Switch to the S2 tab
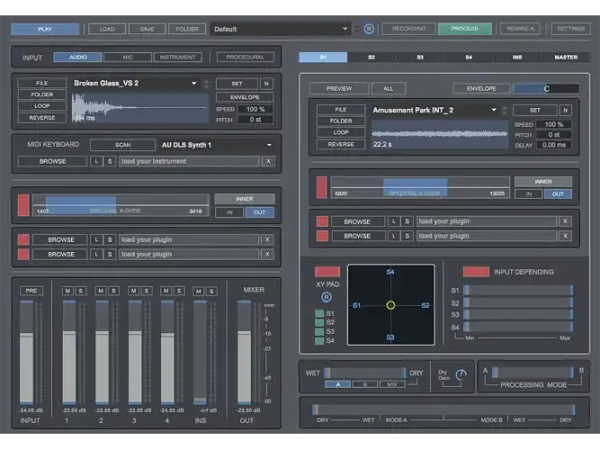Screen dimensions: 600x450 (x=372, y=57)
